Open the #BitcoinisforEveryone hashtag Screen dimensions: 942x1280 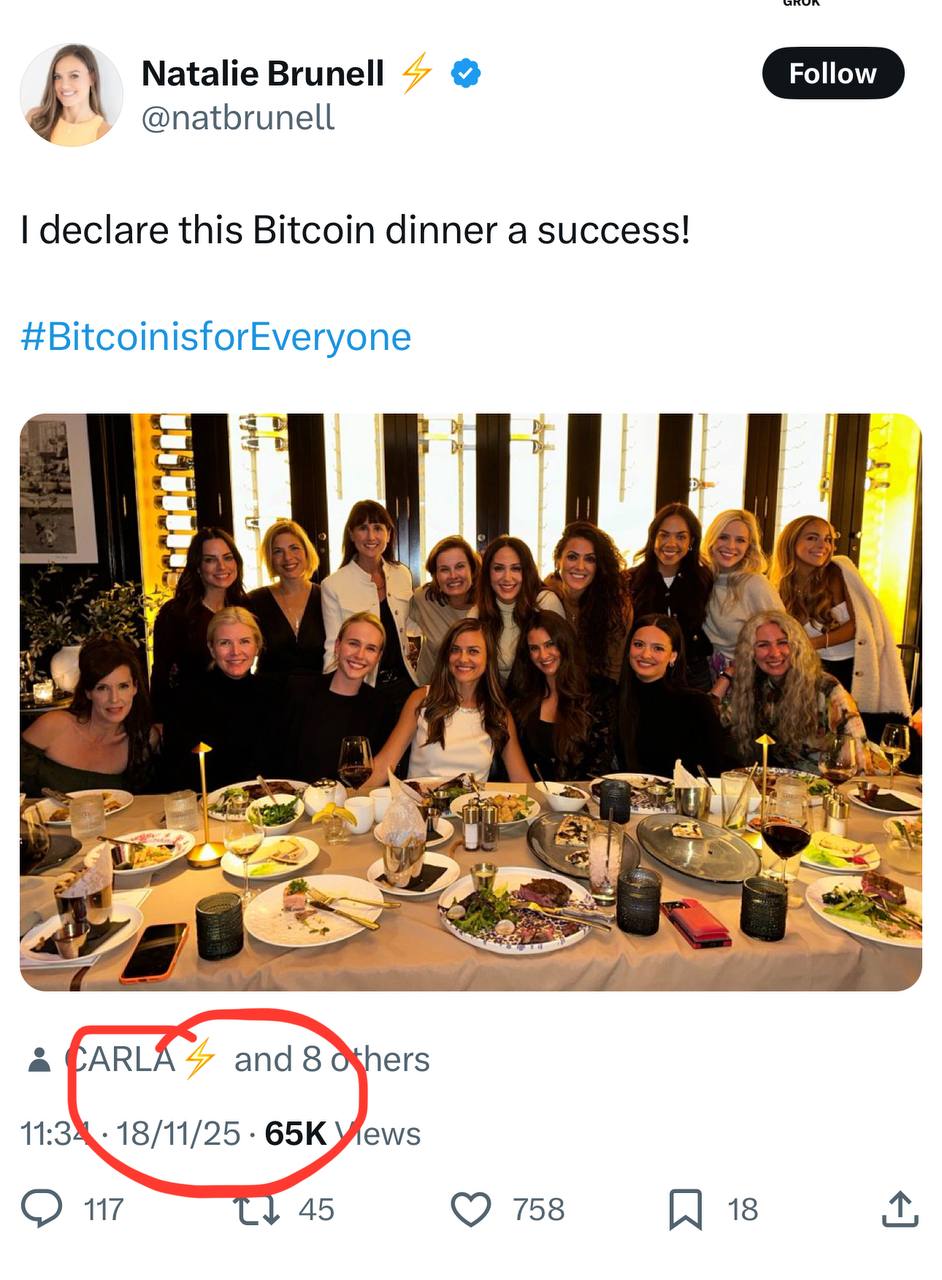tap(214, 337)
